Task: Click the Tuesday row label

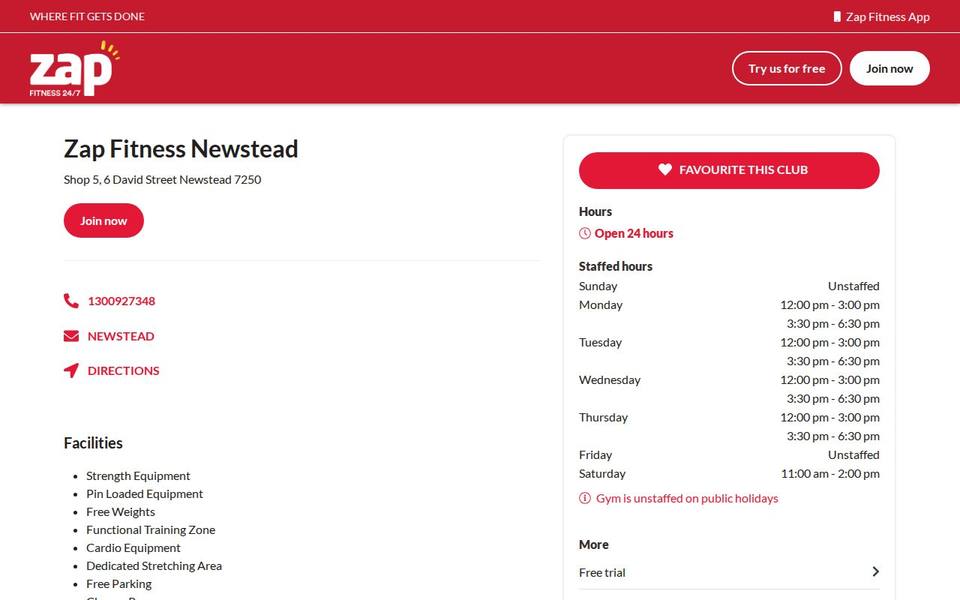Action: (600, 342)
